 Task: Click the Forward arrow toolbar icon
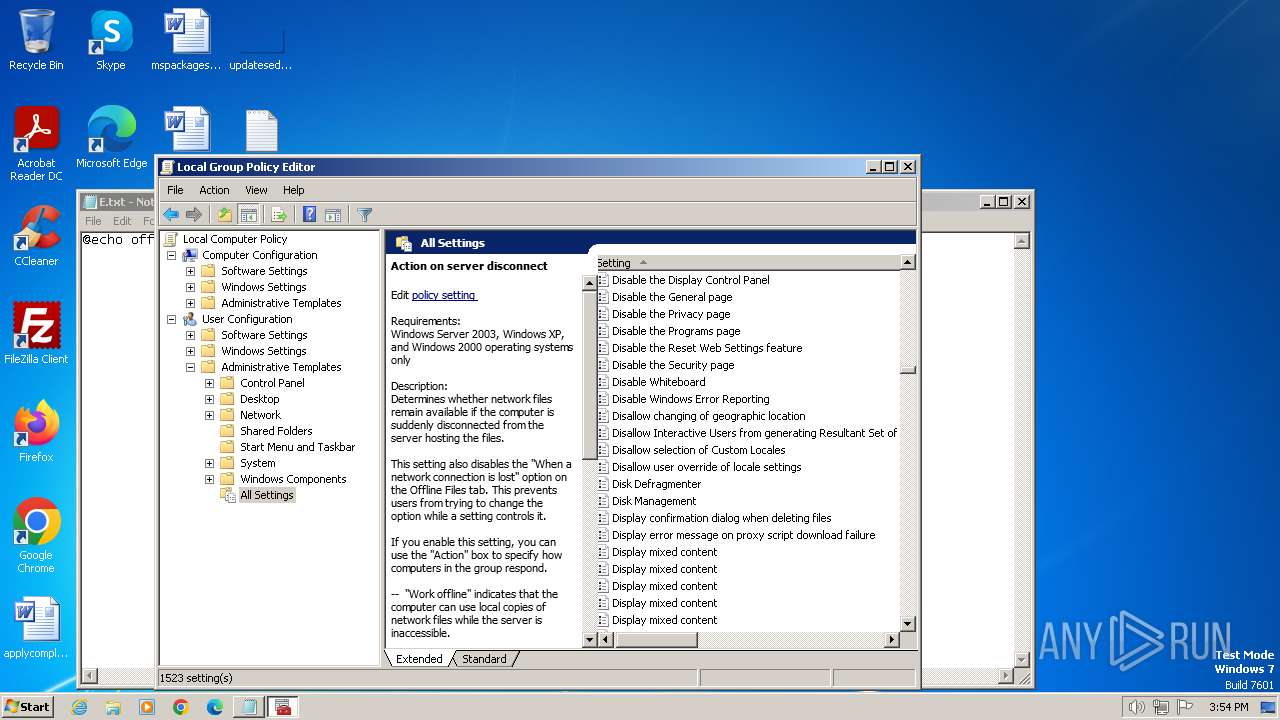(x=194, y=214)
